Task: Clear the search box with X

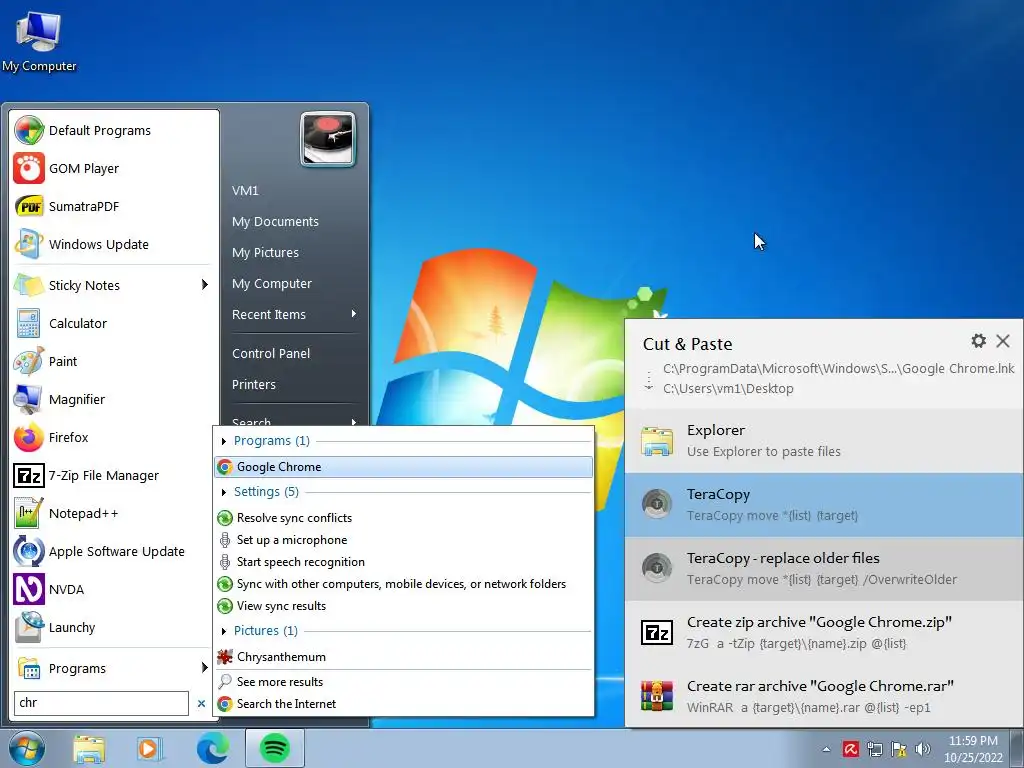Action: tap(201, 703)
